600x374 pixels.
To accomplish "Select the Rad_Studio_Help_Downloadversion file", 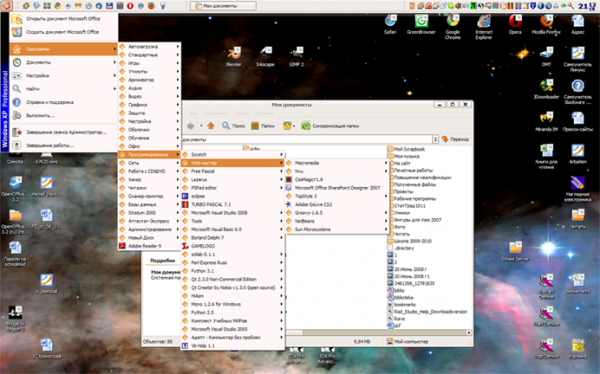I will (x=427, y=312).
